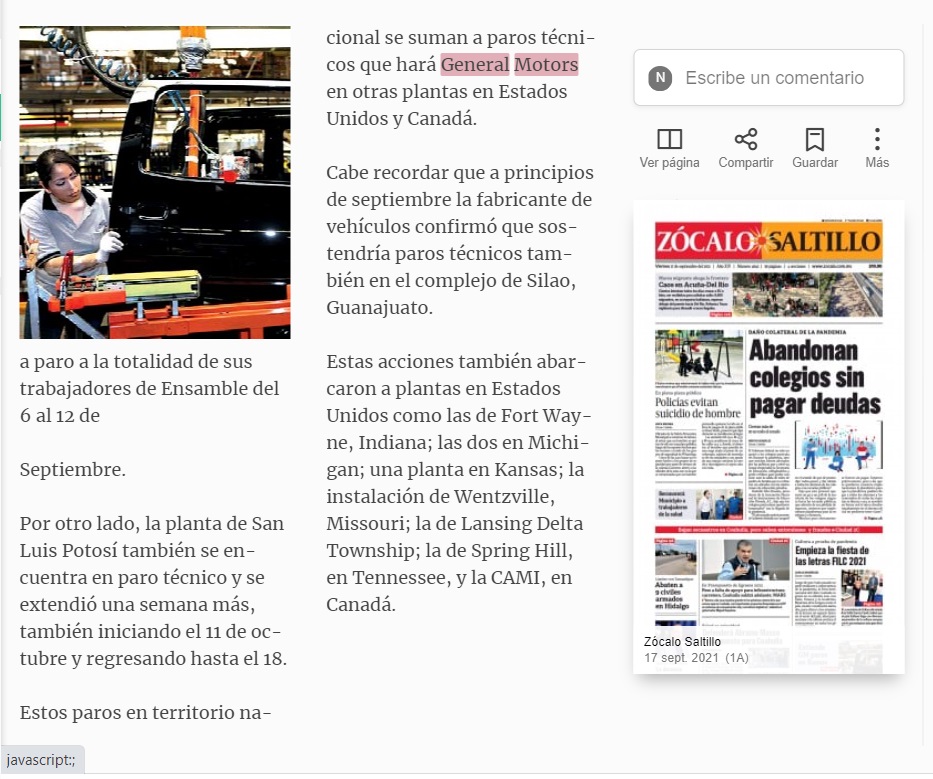Click the paragraph starting Por otro lado
933x779 pixels.
coord(154,590)
